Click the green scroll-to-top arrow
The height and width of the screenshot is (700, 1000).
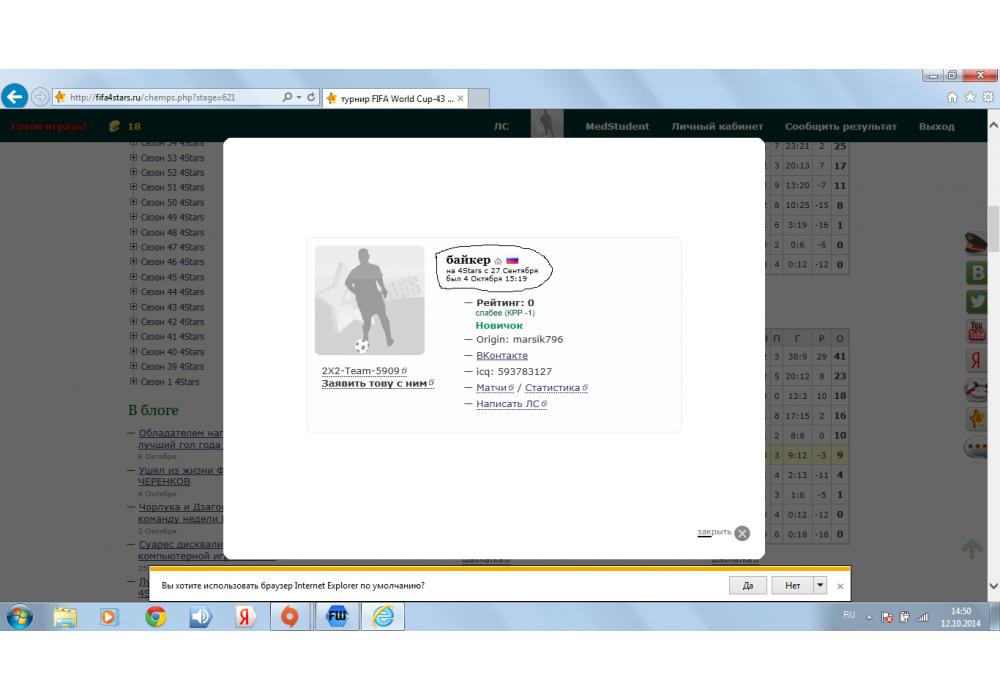click(972, 548)
